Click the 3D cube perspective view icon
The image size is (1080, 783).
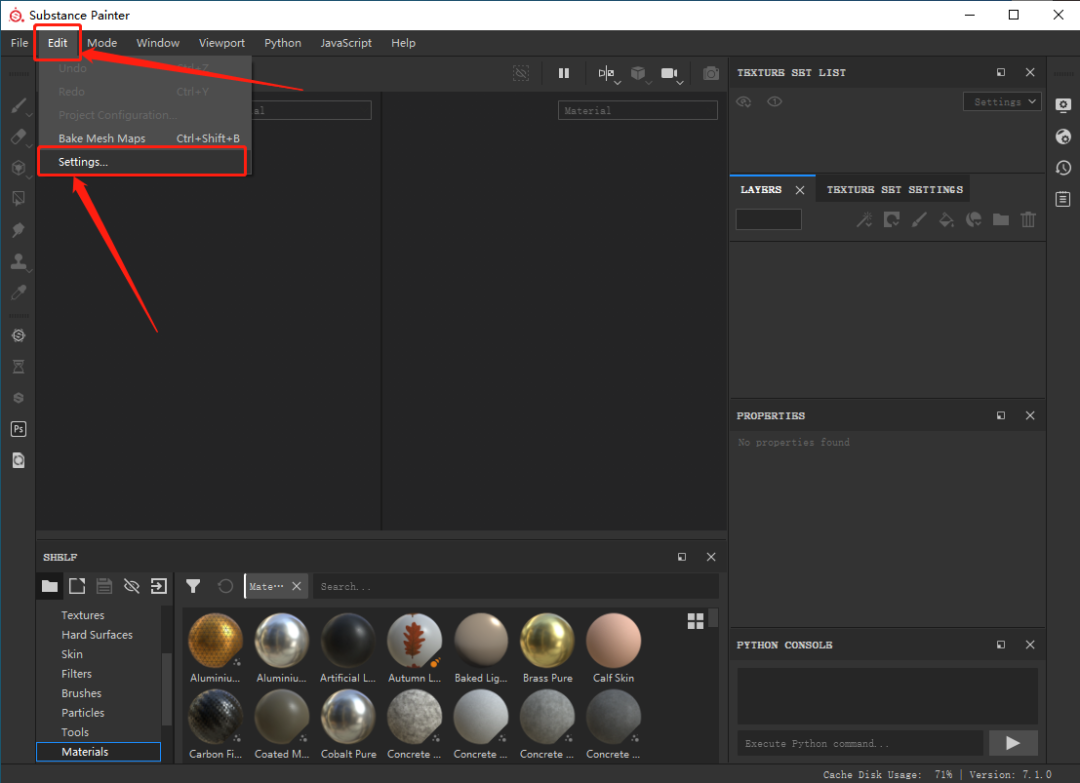(x=638, y=73)
